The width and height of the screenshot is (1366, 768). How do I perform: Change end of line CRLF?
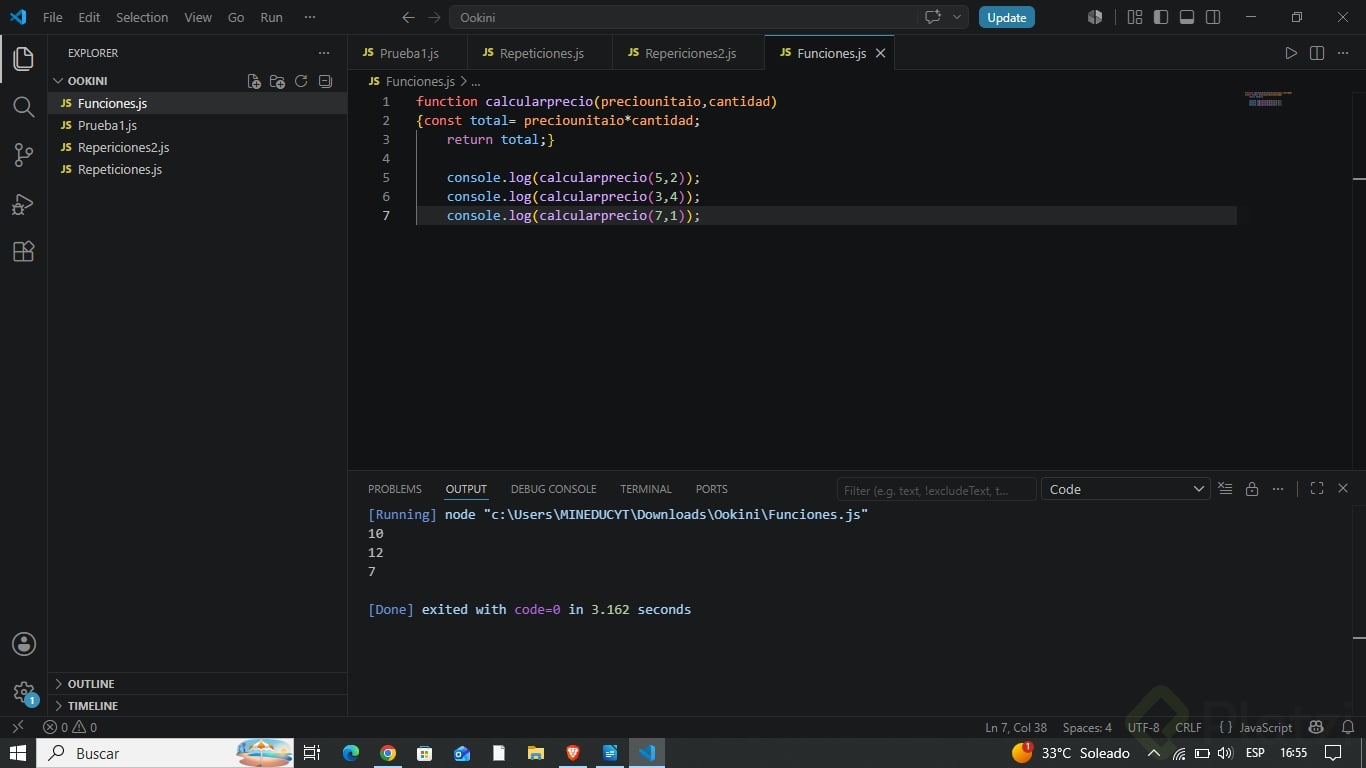[1188, 727]
